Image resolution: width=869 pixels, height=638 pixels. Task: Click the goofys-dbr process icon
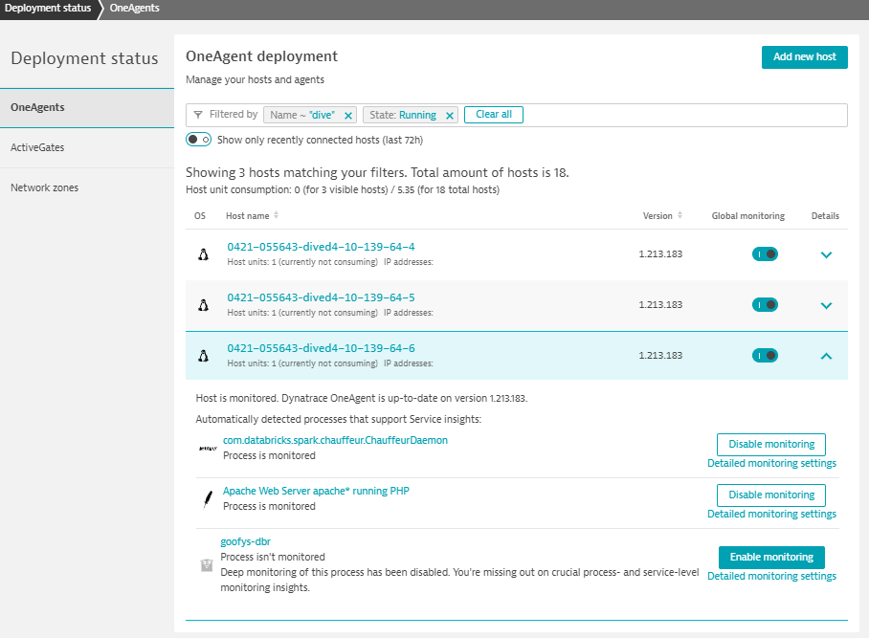point(206,565)
